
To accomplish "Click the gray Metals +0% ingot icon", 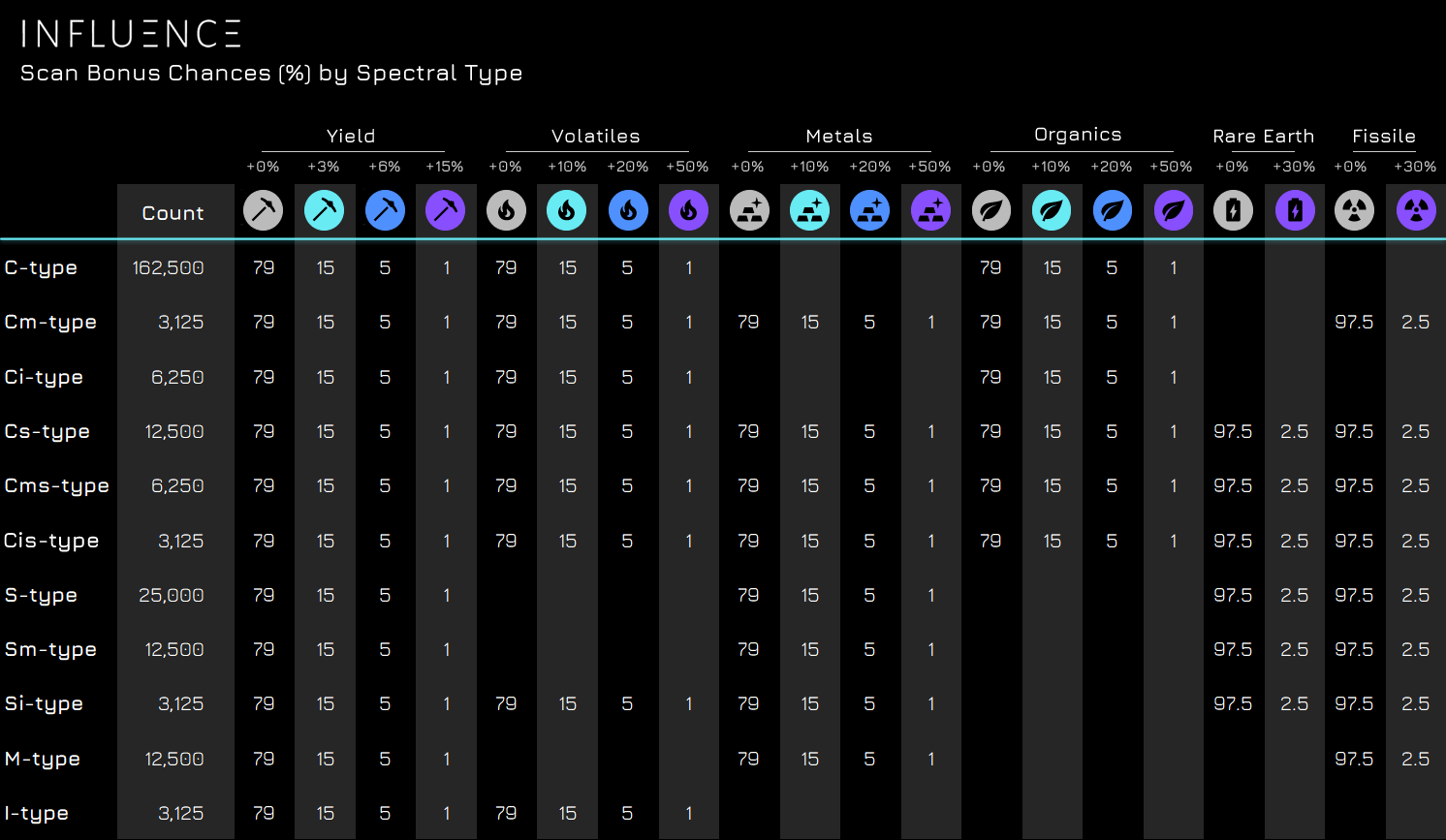I will tap(749, 210).
